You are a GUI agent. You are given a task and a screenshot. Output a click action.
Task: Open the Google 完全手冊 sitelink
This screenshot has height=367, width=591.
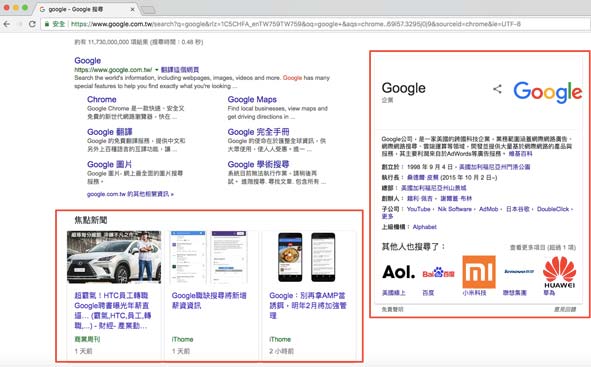pos(259,132)
